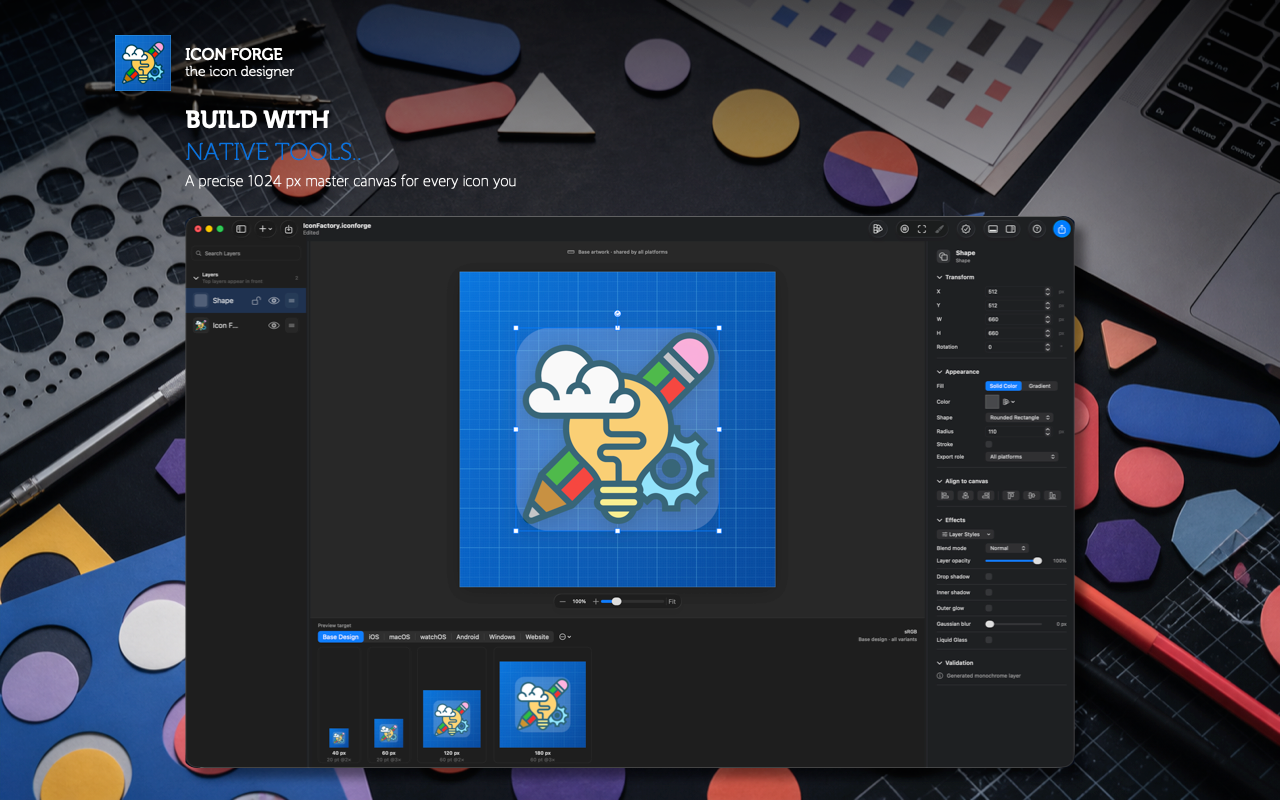1280x800 pixels.
Task: Click the W width stepper arrows
Action: 1047,319
